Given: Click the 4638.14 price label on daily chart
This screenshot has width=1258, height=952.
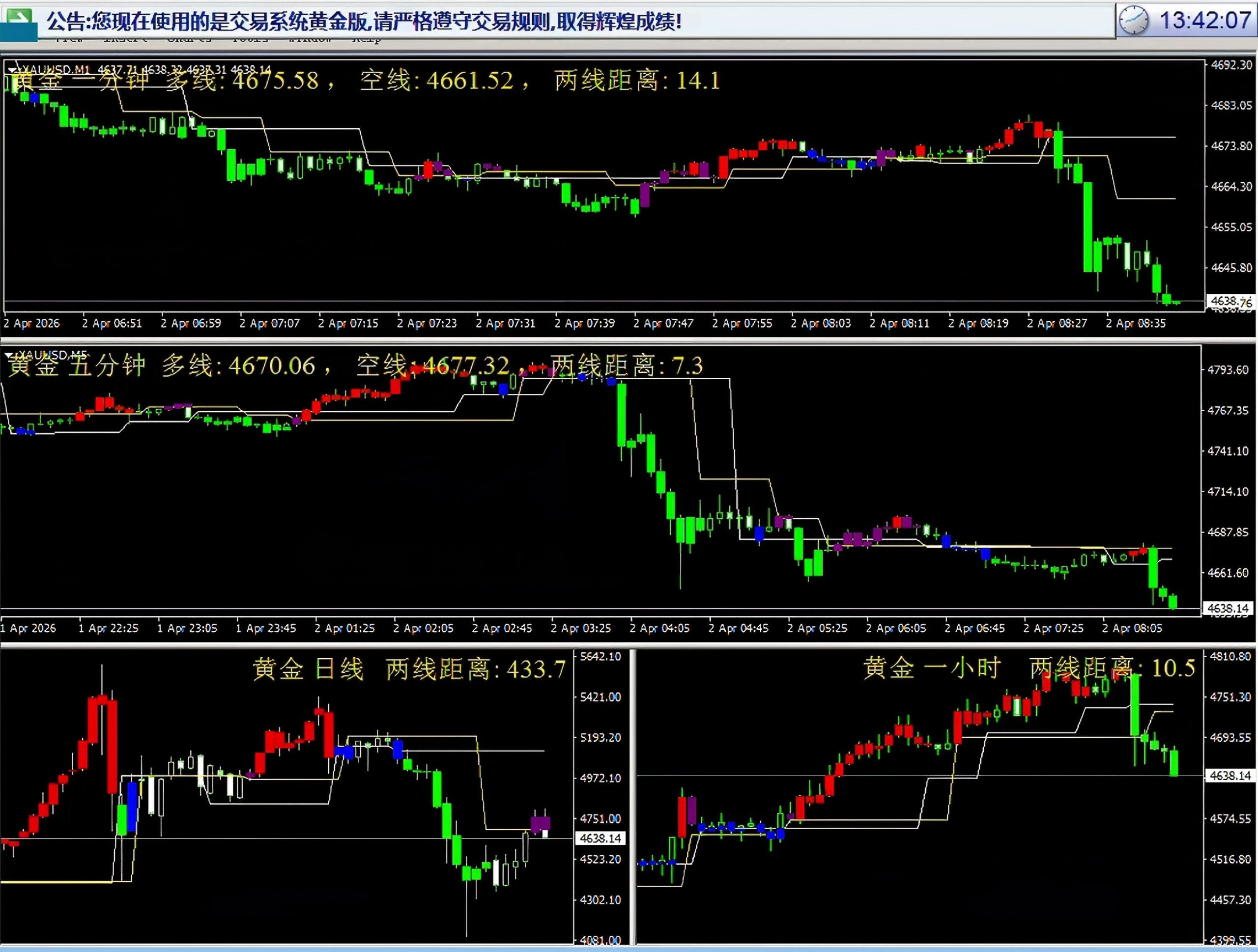Looking at the screenshot, I should coord(600,838).
